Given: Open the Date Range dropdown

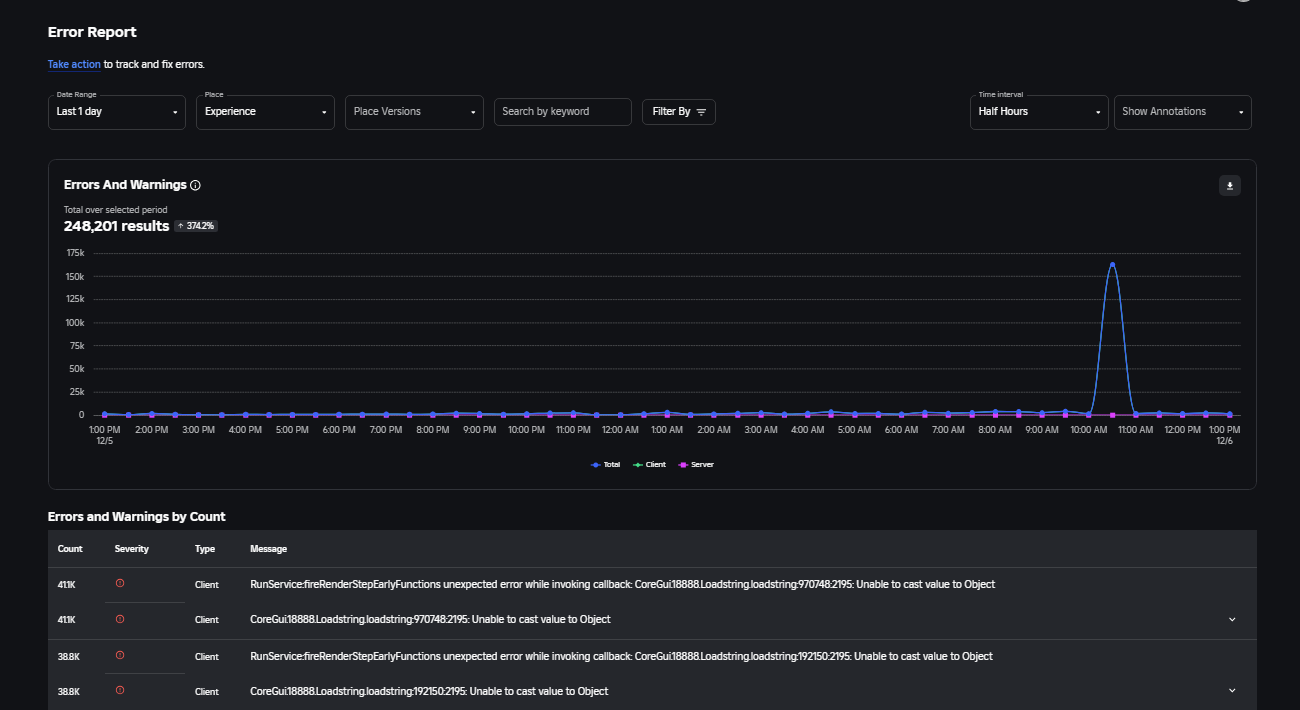Looking at the screenshot, I should point(117,112).
